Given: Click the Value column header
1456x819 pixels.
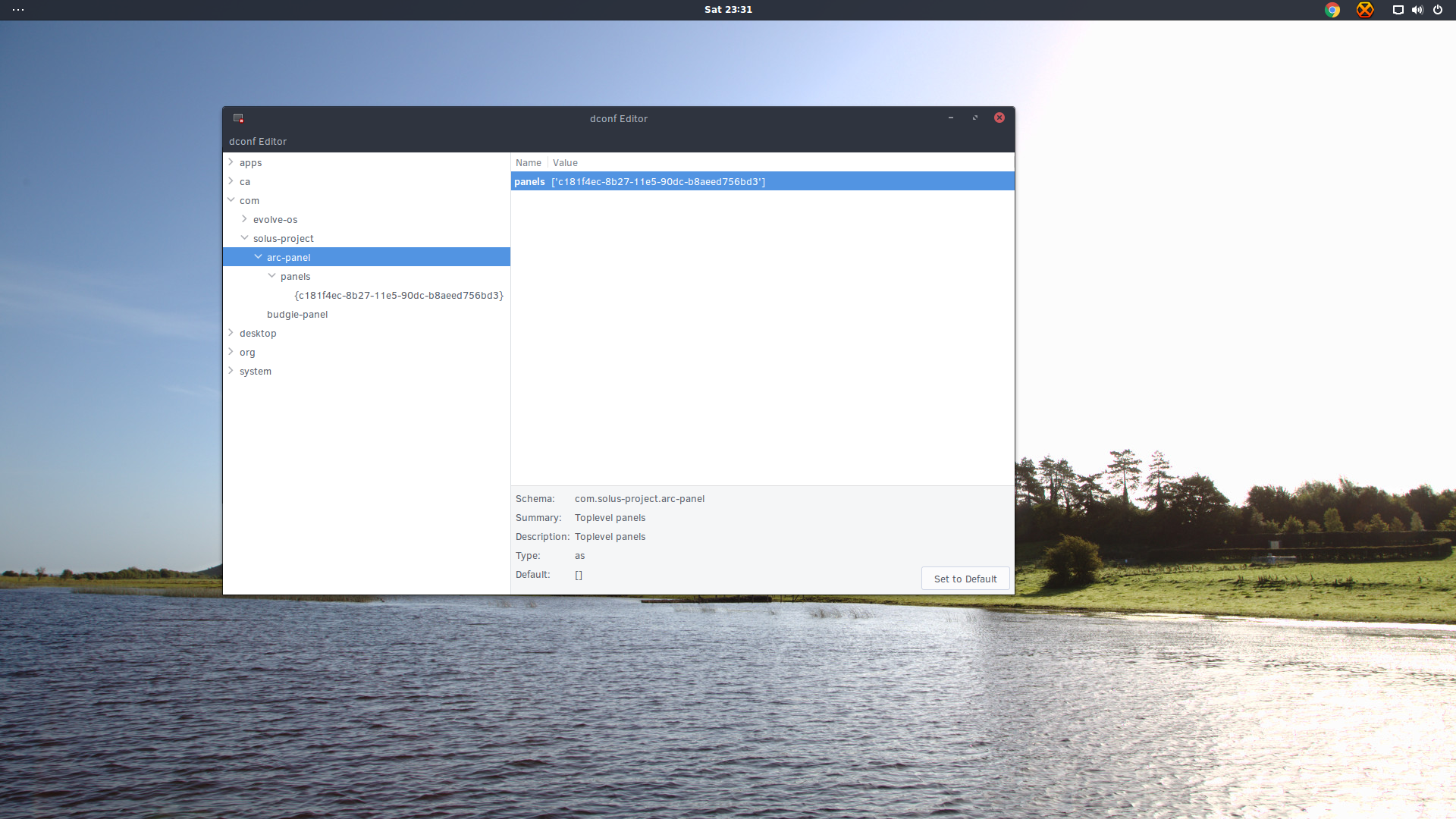Looking at the screenshot, I should pos(565,163).
